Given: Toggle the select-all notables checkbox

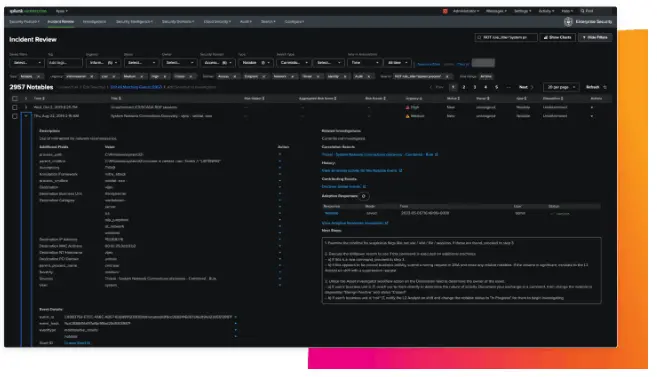Looking at the screenshot, I should point(15,98).
